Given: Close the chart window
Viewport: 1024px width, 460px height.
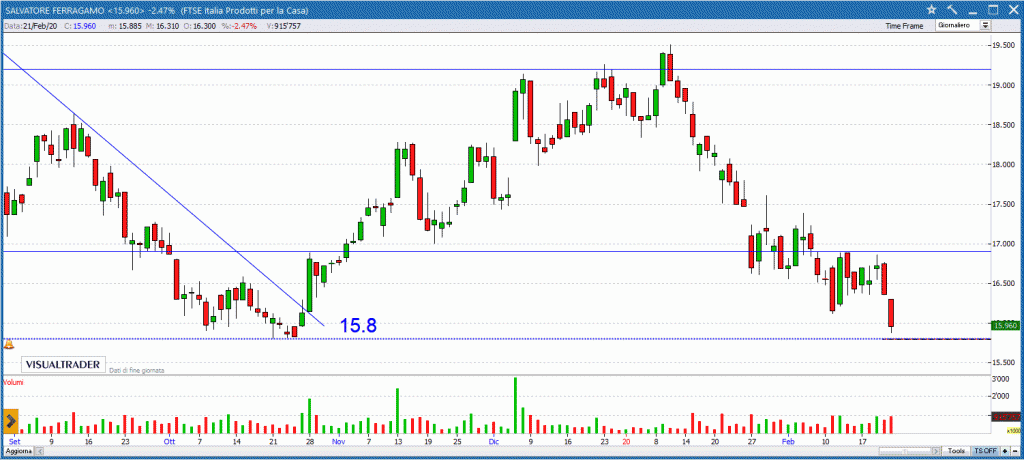Looking at the screenshot, I should tap(1014, 9).
